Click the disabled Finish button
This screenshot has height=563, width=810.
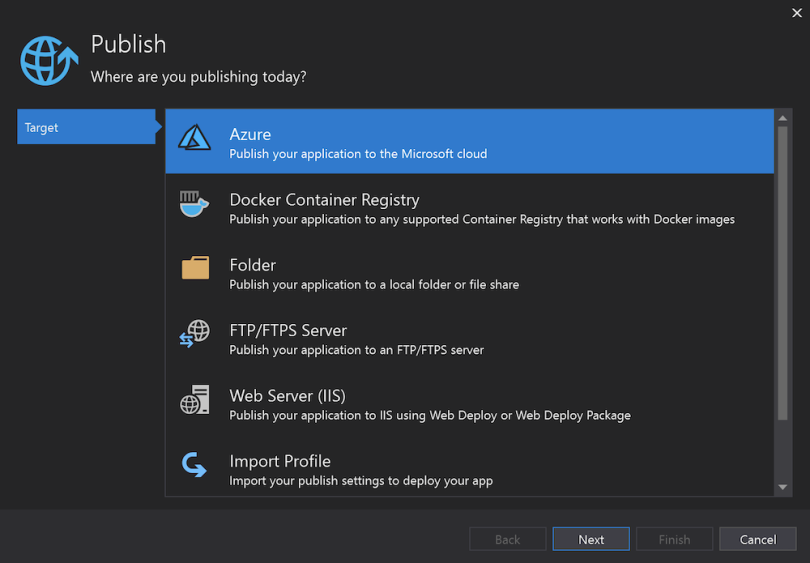point(674,539)
